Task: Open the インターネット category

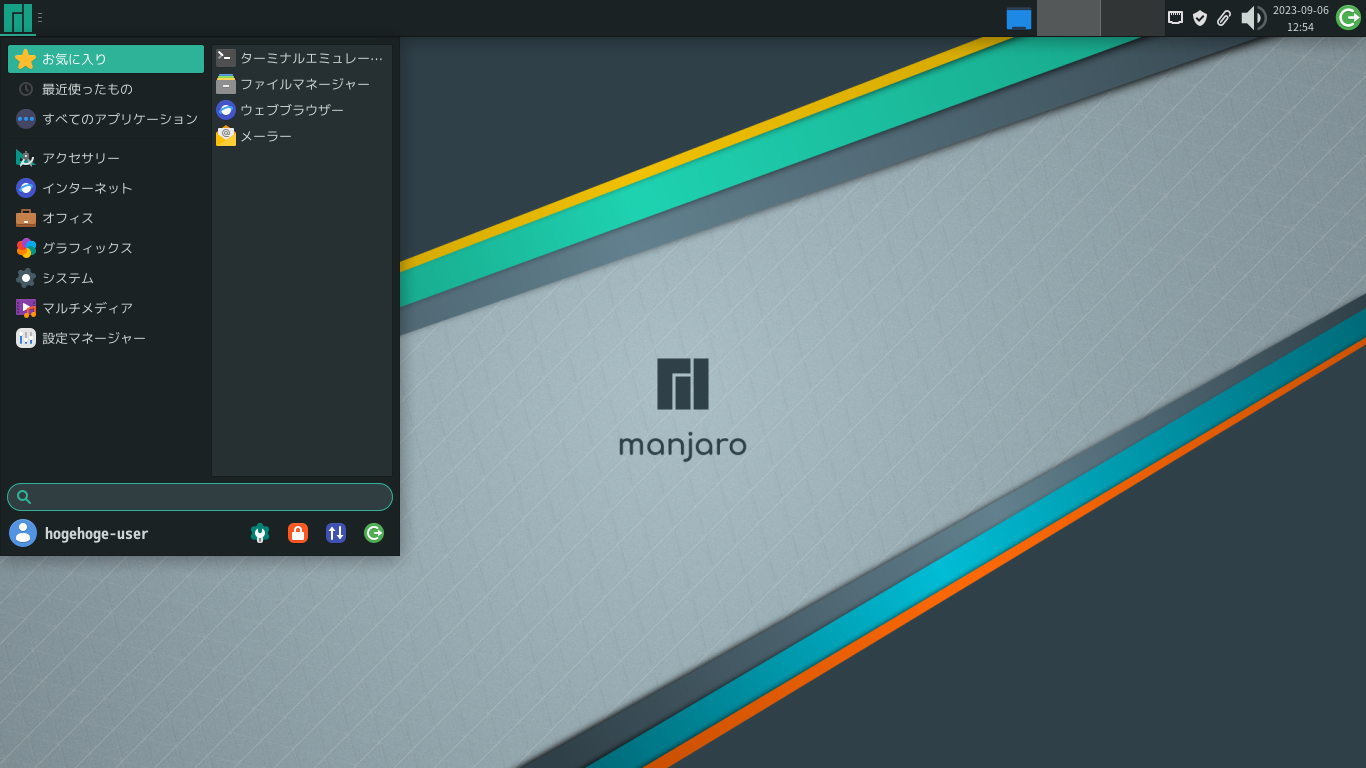Action: (x=106, y=188)
